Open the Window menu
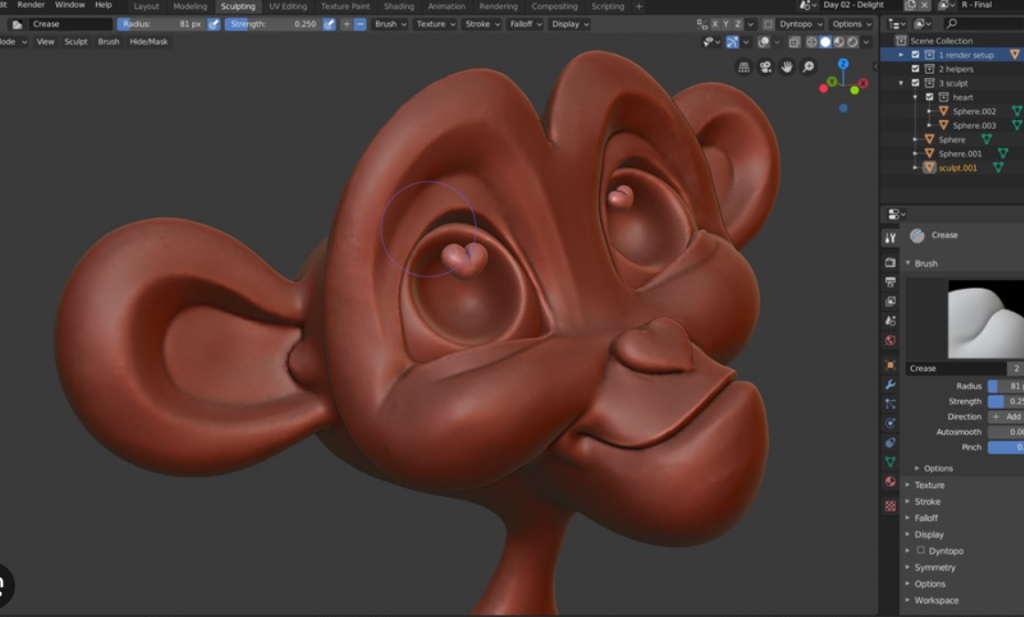 point(70,5)
